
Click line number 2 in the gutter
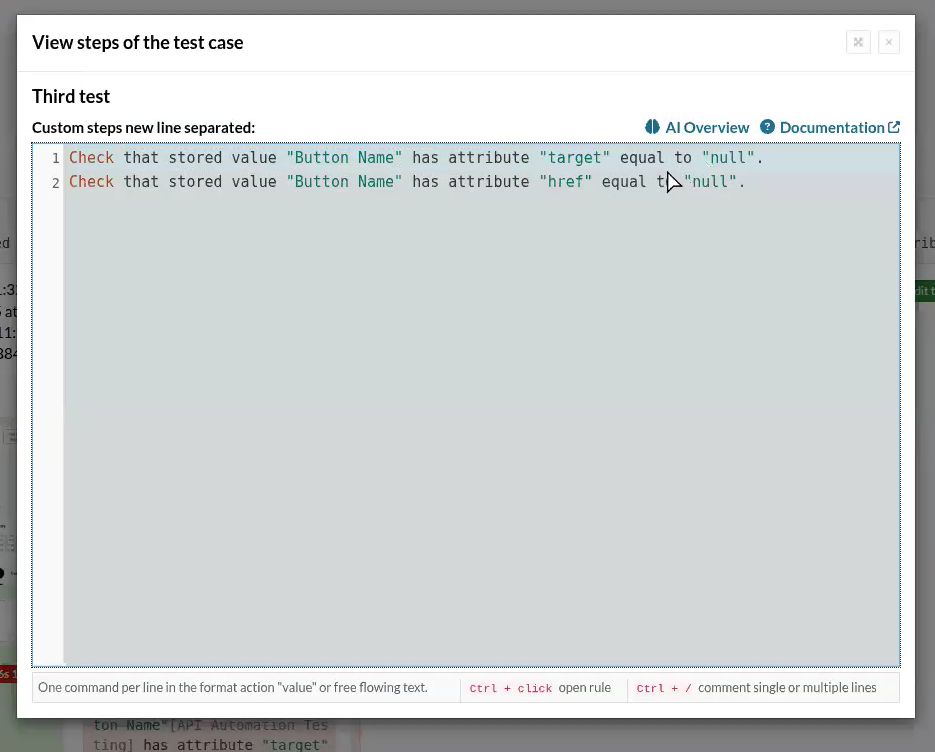pos(56,182)
